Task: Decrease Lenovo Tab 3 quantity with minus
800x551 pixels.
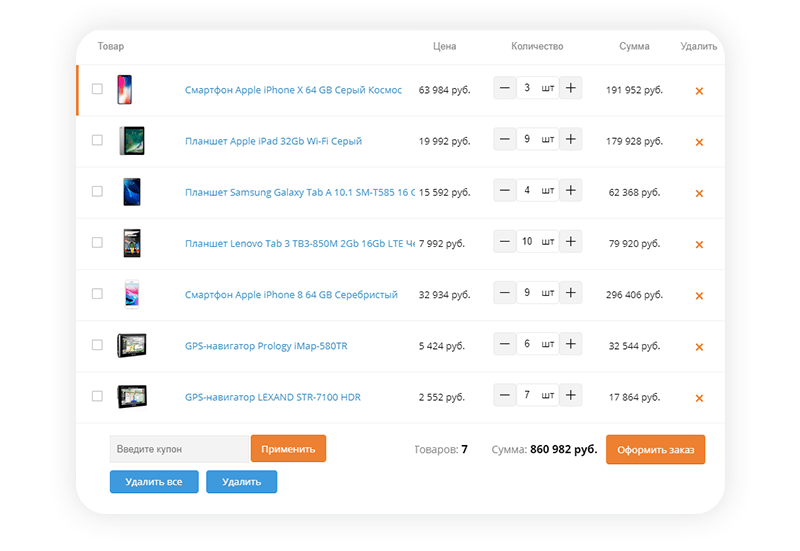Action: pyautogui.click(x=505, y=241)
